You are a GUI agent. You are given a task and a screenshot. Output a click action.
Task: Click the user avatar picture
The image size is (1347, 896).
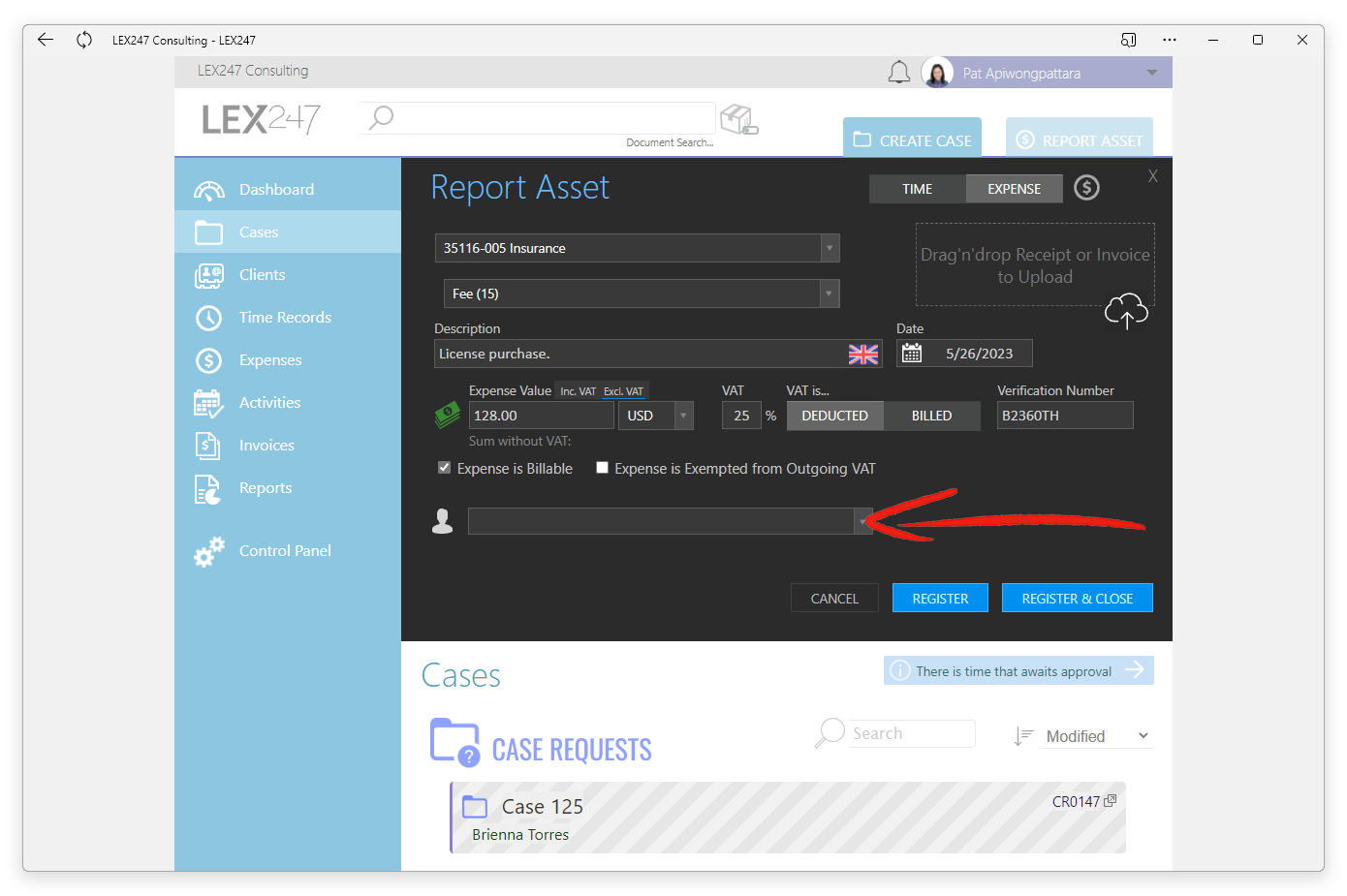pos(937,73)
